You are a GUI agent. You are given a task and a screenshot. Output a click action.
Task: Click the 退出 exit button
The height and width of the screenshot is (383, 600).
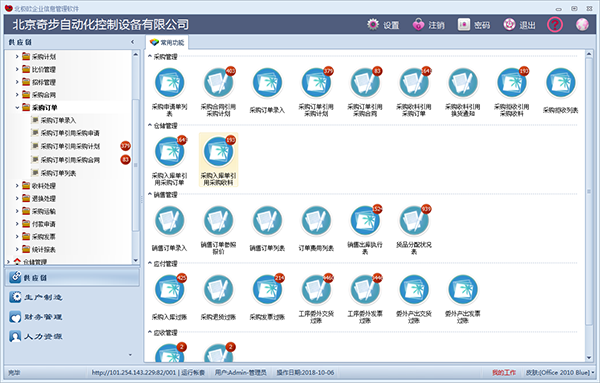(x=519, y=25)
